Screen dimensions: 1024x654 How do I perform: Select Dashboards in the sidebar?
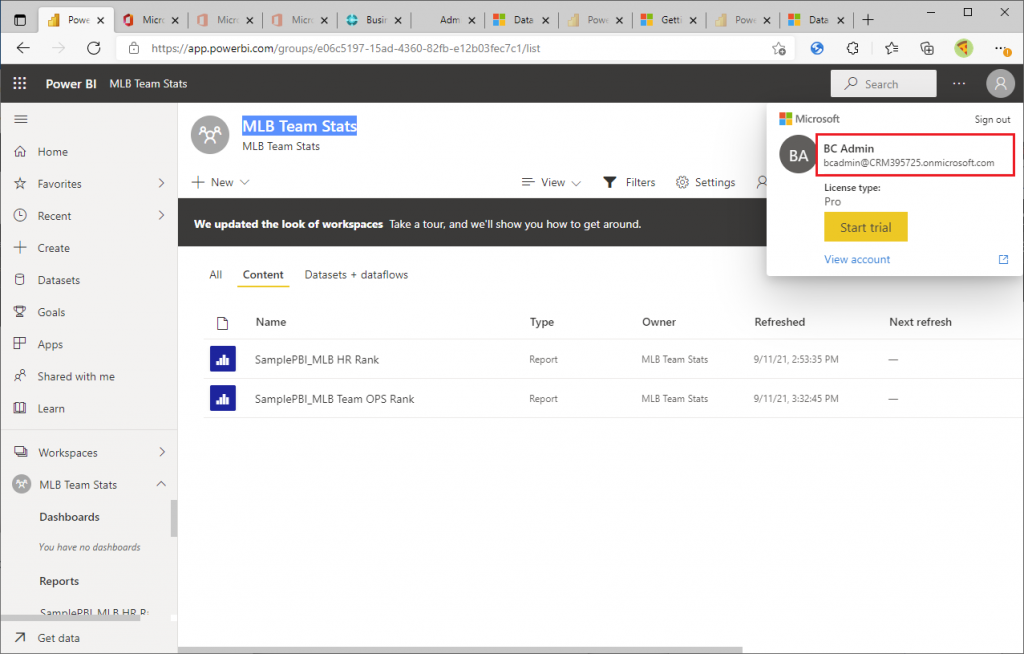click(69, 517)
